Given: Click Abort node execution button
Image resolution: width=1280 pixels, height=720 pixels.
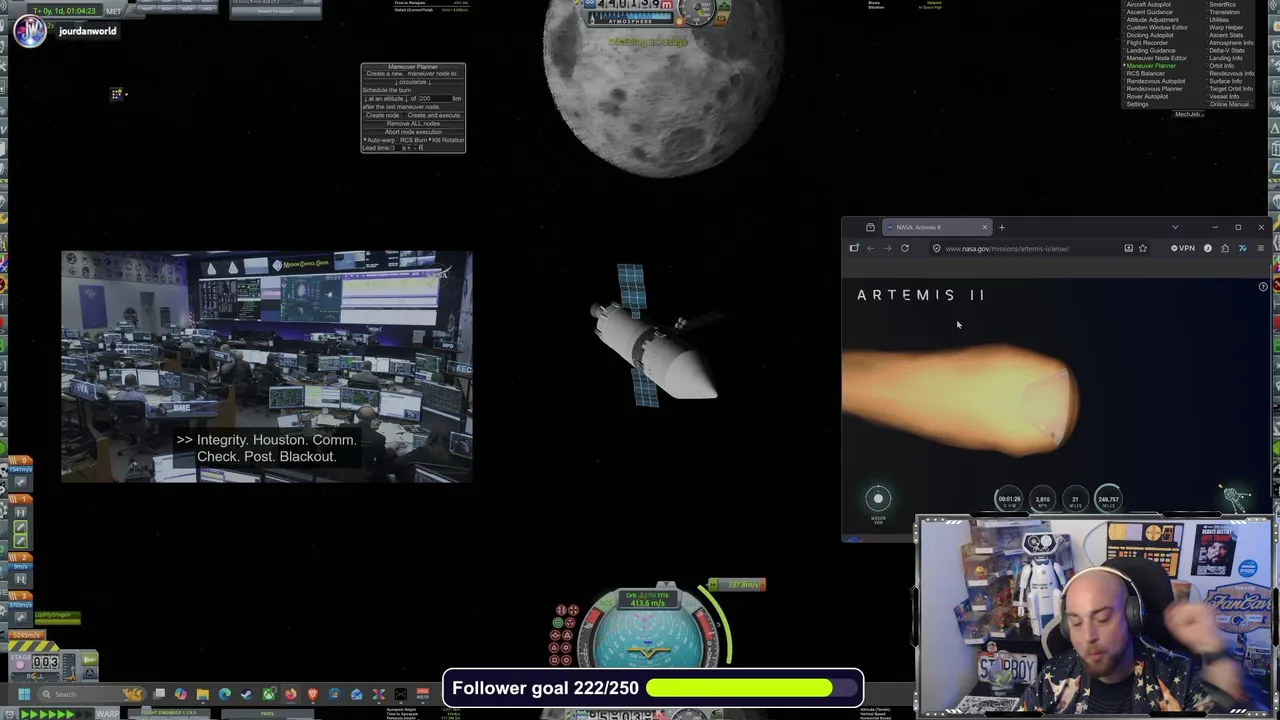Looking at the screenshot, I should coord(413,132).
